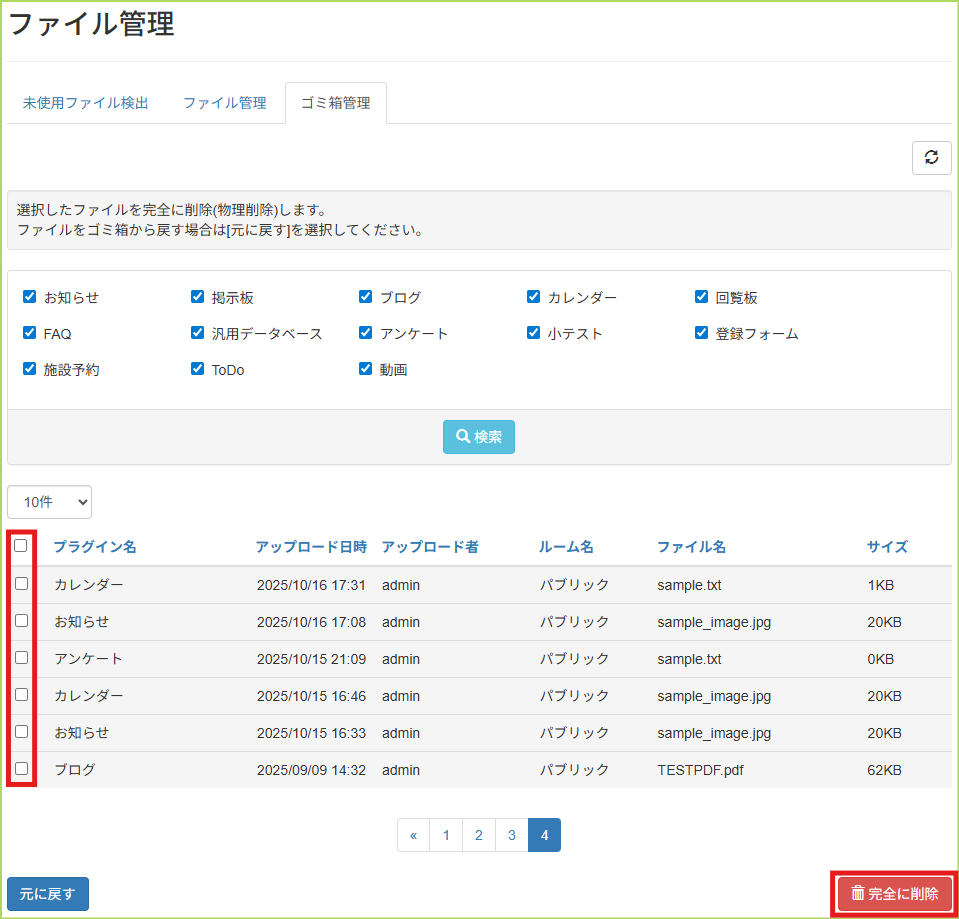Viewport: 959px width, 919px height.
Task: Jump to page 1 in pagination
Action: point(446,835)
